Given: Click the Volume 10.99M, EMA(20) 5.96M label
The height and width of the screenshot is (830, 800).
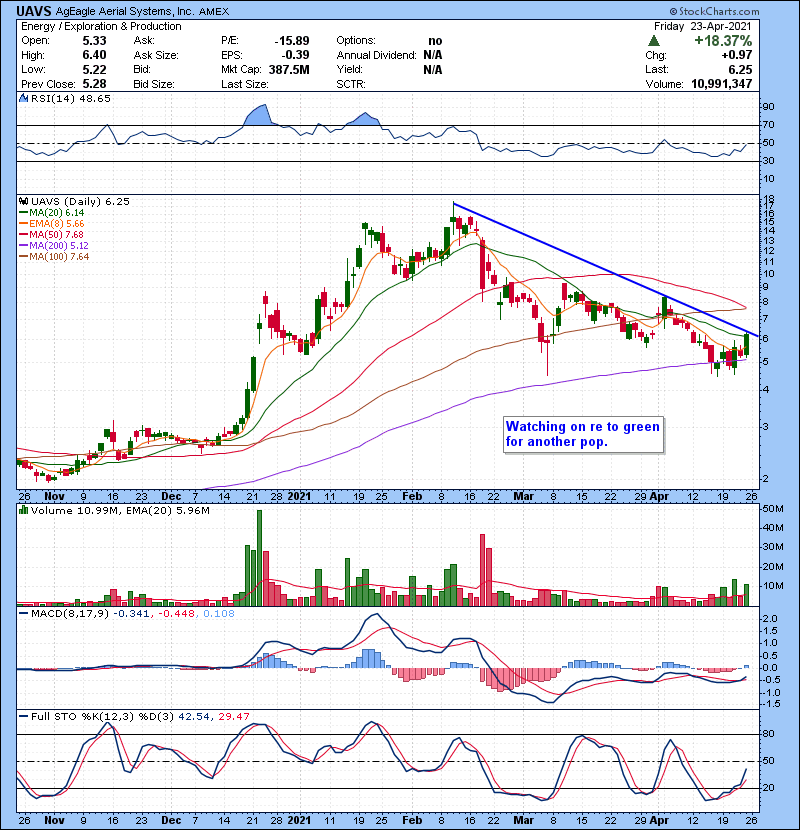Looking at the screenshot, I should tap(120, 510).
